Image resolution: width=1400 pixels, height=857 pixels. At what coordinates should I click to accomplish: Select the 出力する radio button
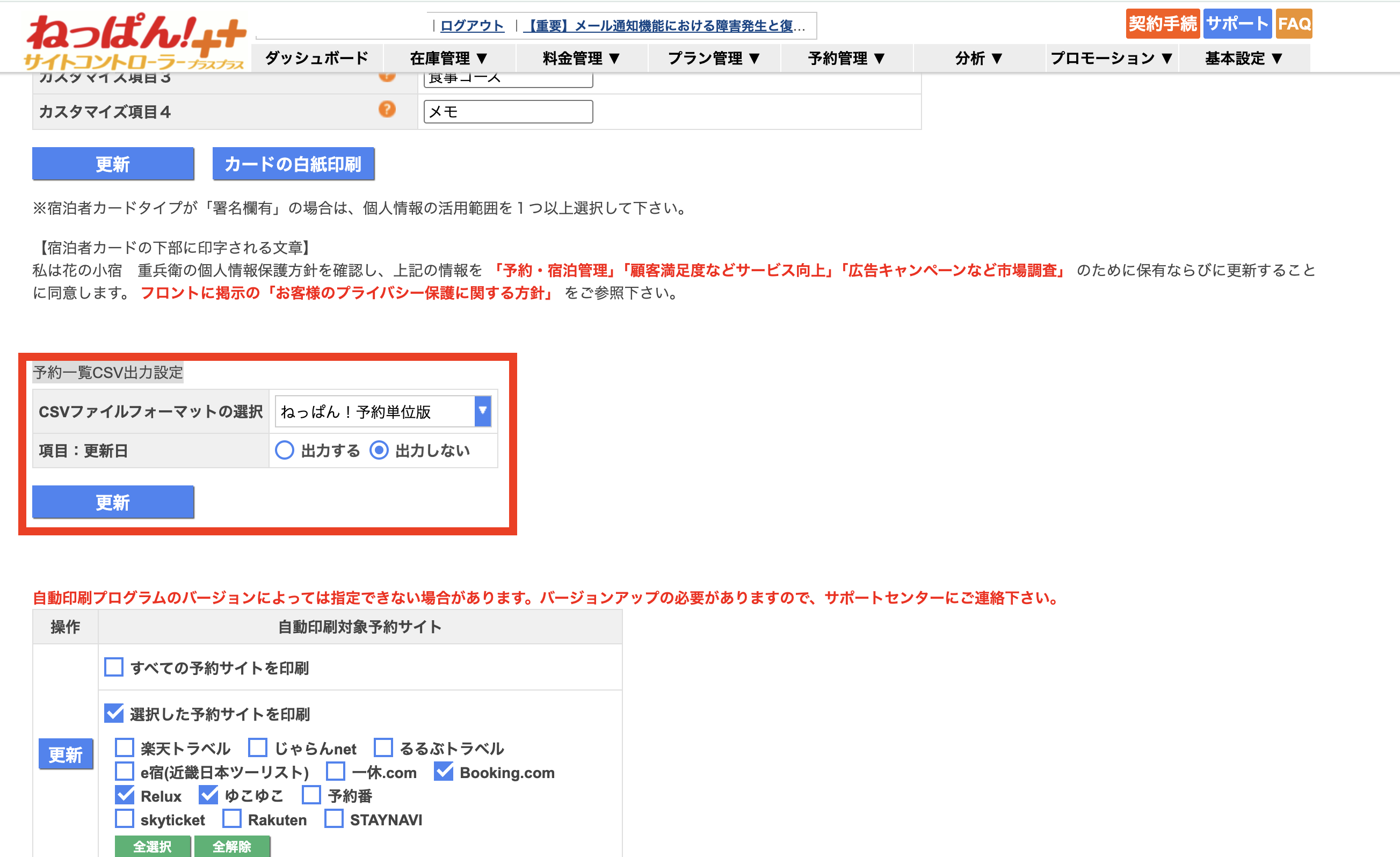tap(285, 450)
